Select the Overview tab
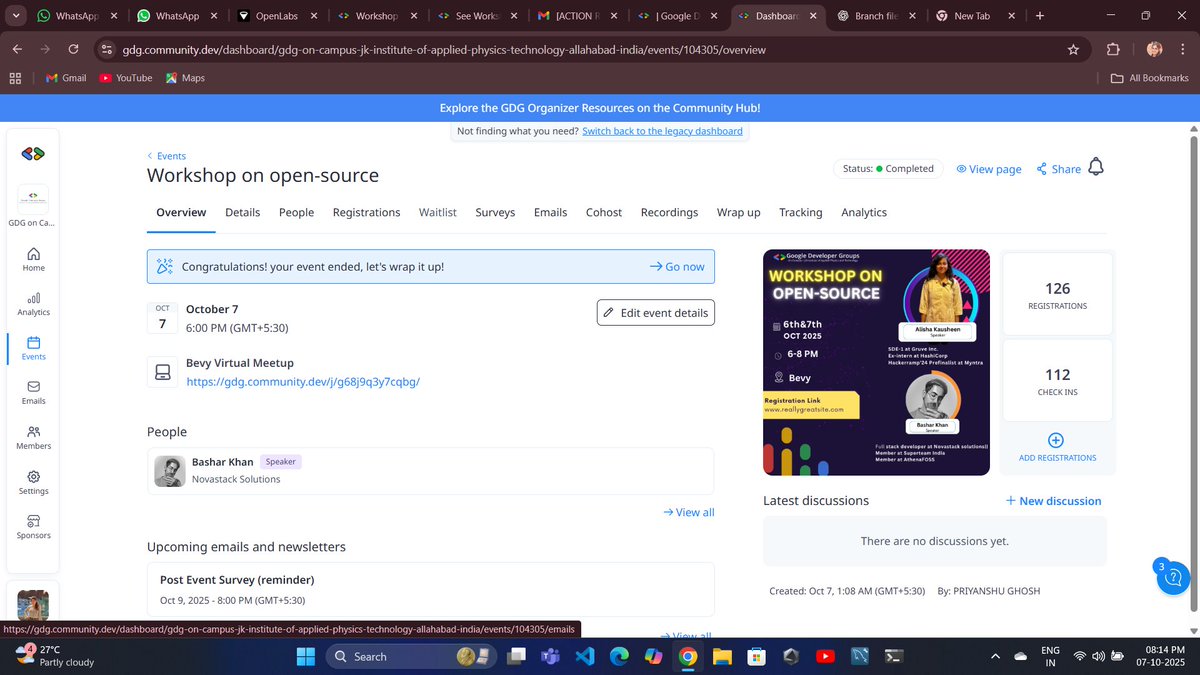 [x=181, y=212]
